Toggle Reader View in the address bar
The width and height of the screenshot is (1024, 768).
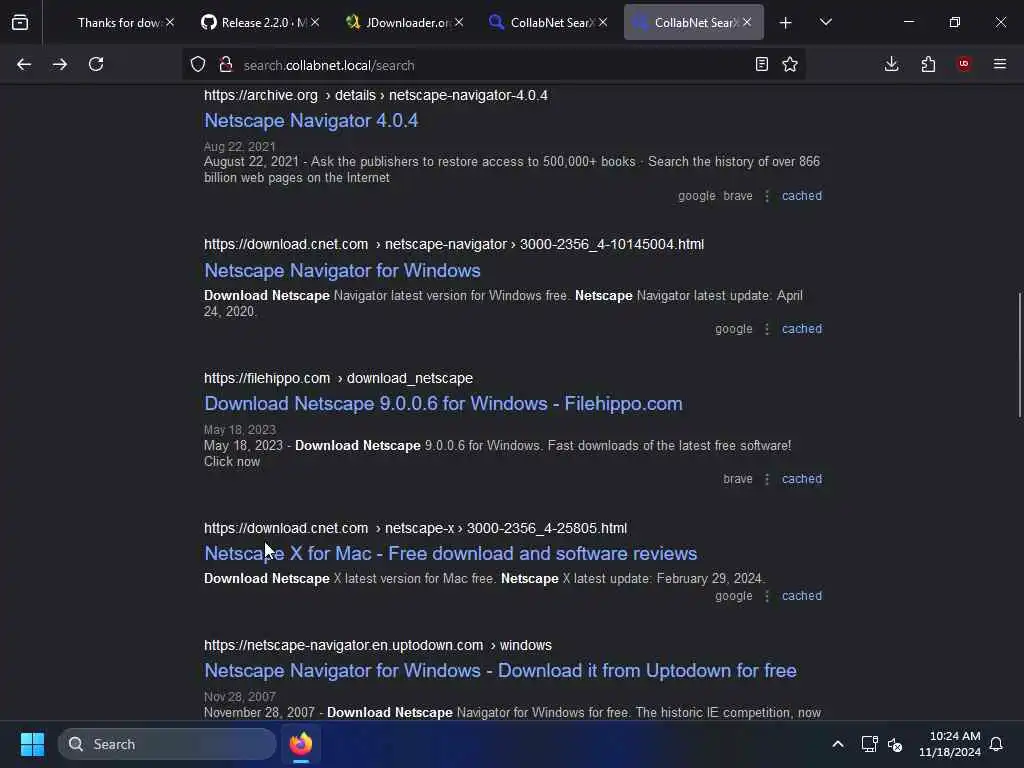click(761, 64)
